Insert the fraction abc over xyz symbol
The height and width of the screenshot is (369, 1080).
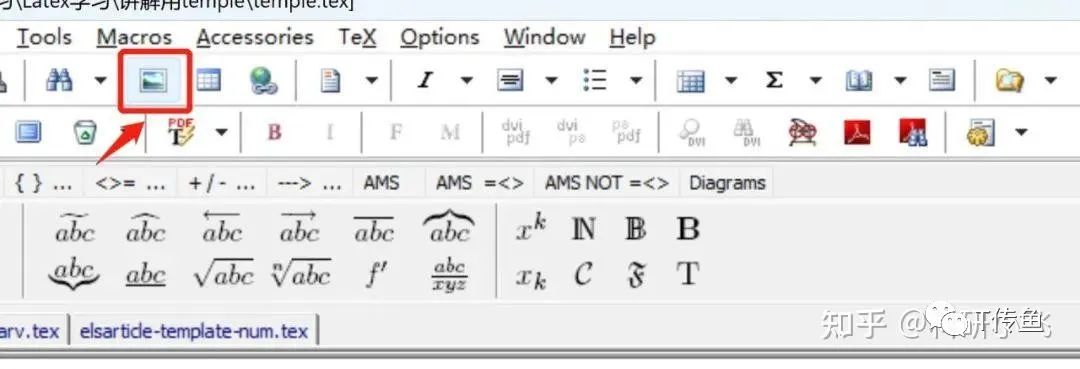(x=449, y=275)
